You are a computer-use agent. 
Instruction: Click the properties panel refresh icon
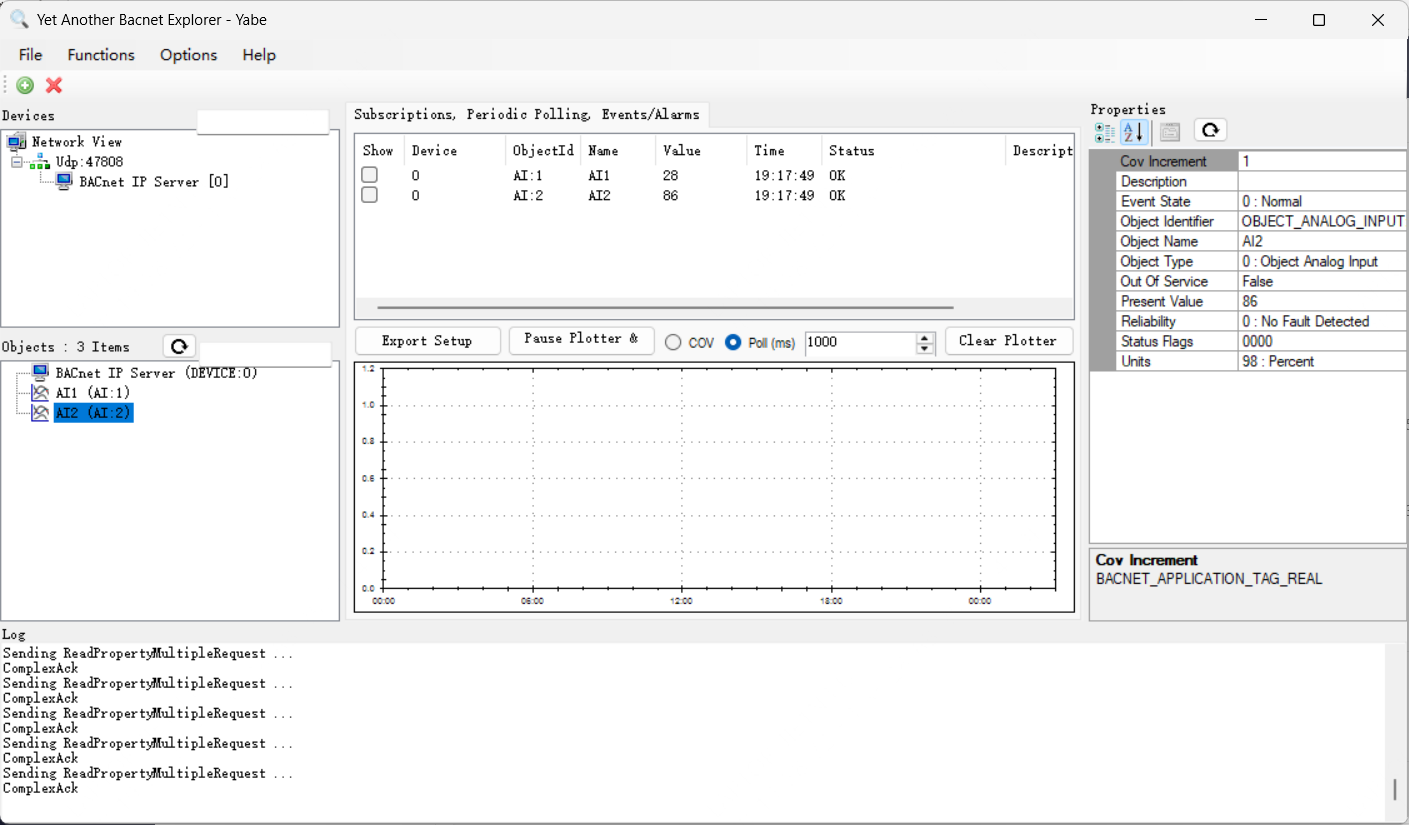(x=1210, y=130)
